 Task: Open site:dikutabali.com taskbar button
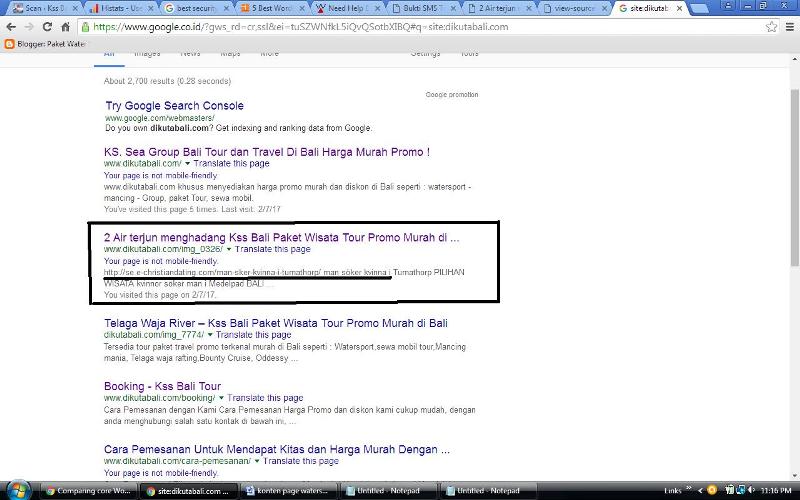[x=189, y=491]
